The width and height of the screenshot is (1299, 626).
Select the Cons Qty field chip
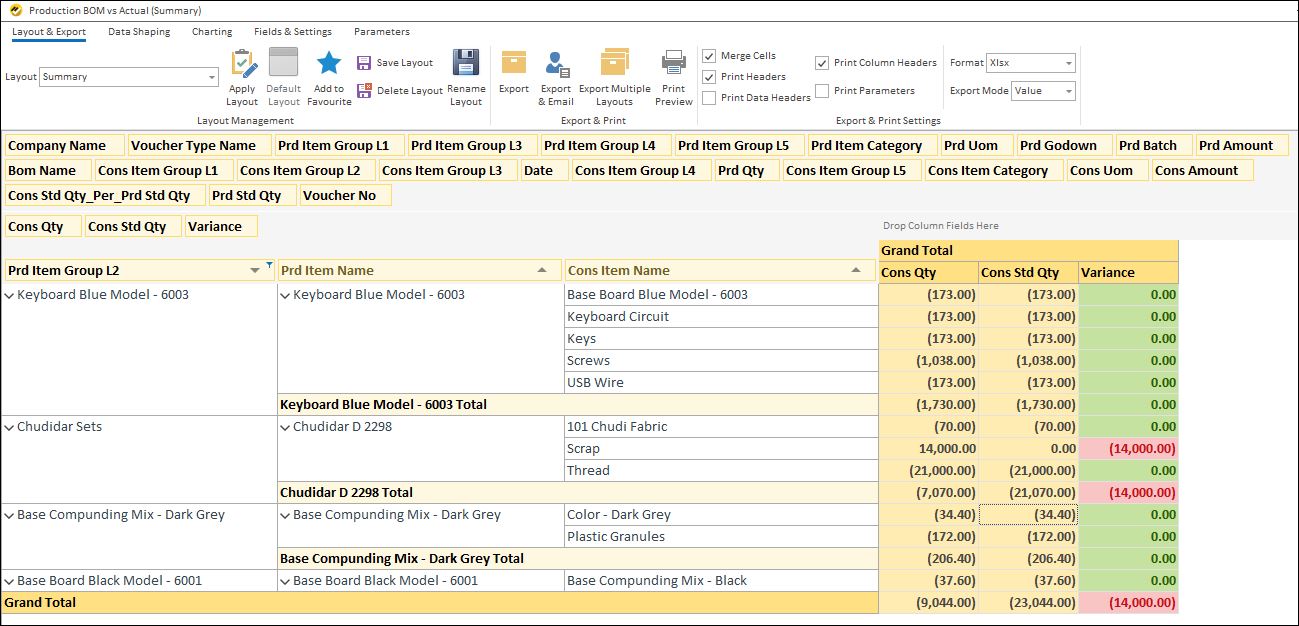pos(41,226)
